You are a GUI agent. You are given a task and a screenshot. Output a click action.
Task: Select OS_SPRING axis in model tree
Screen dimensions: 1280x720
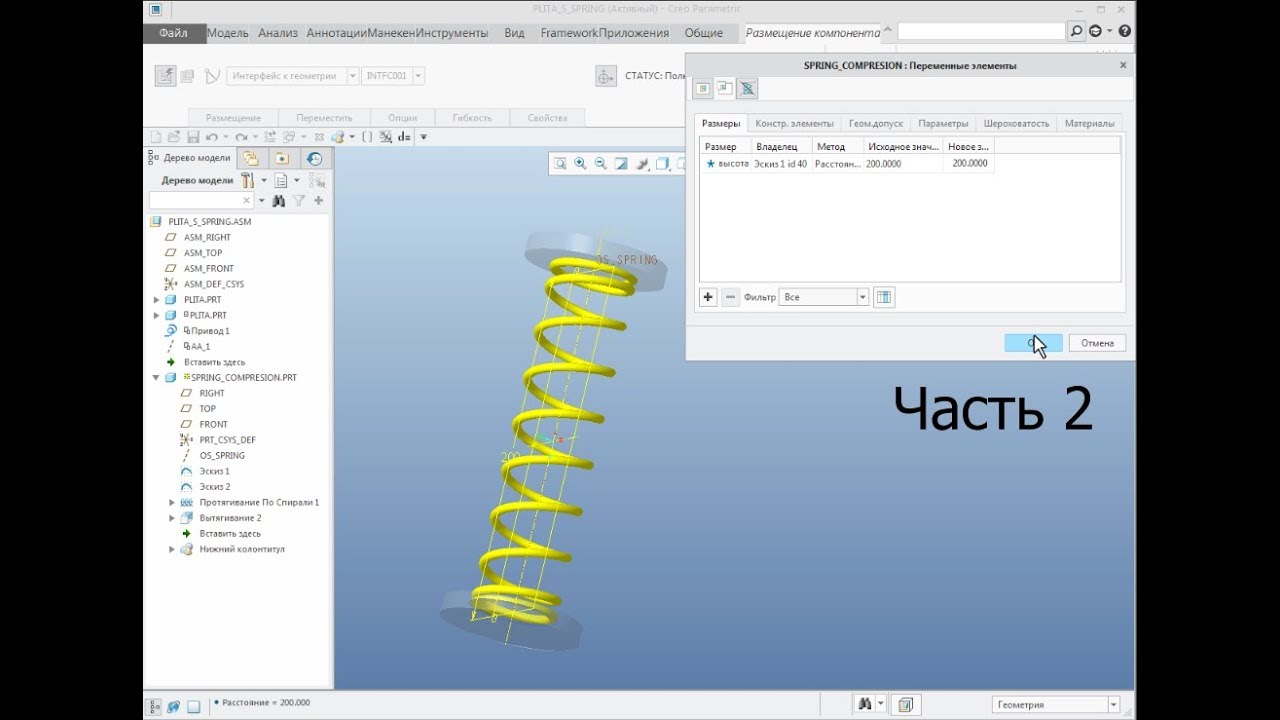click(221, 456)
